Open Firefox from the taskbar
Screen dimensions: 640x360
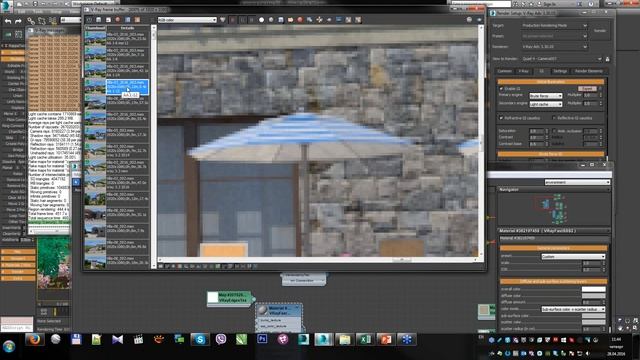[34, 339]
